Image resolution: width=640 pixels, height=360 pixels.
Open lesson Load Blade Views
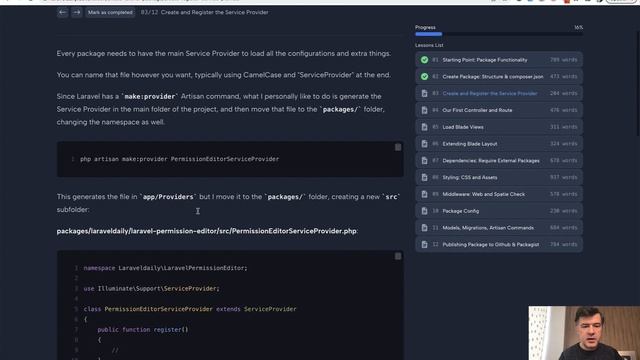coord(499,127)
